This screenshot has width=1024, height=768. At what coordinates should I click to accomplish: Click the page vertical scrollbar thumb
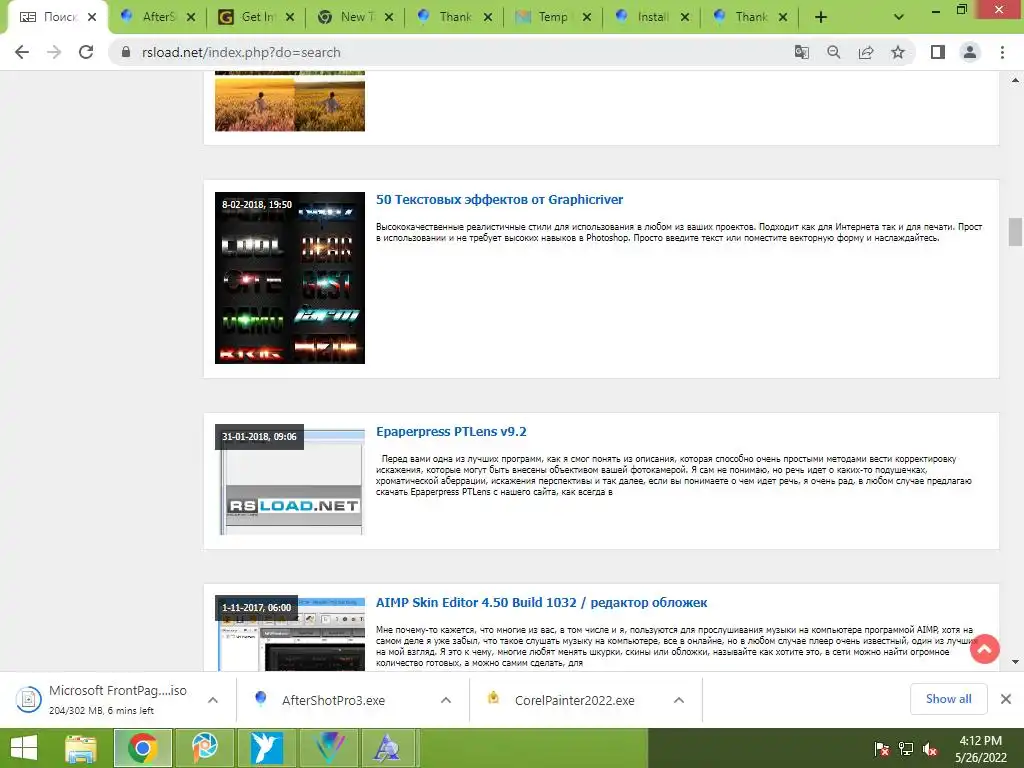[1015, 232]
